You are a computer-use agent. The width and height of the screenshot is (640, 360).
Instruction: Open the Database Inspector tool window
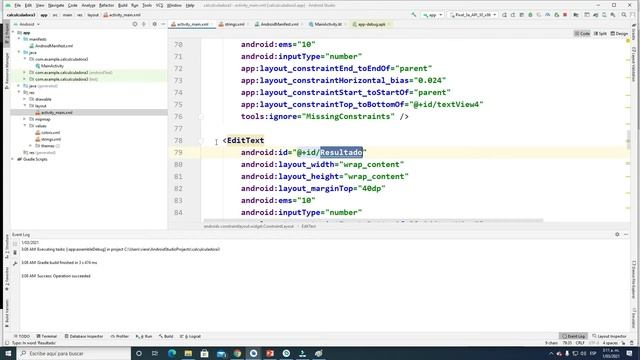[x=84, y=336]
